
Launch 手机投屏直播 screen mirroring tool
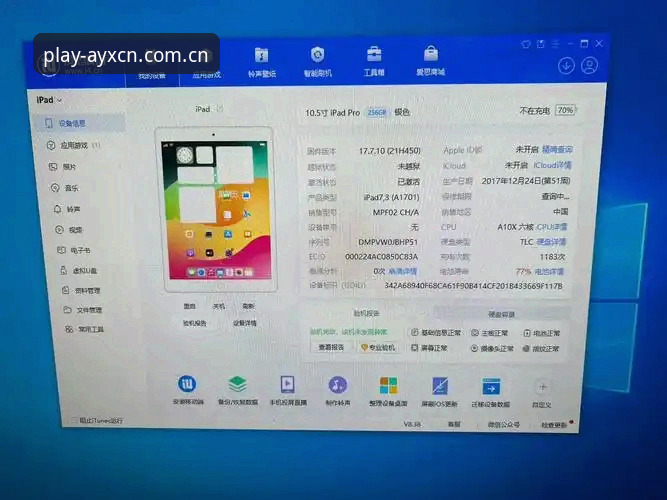point(288,390)
